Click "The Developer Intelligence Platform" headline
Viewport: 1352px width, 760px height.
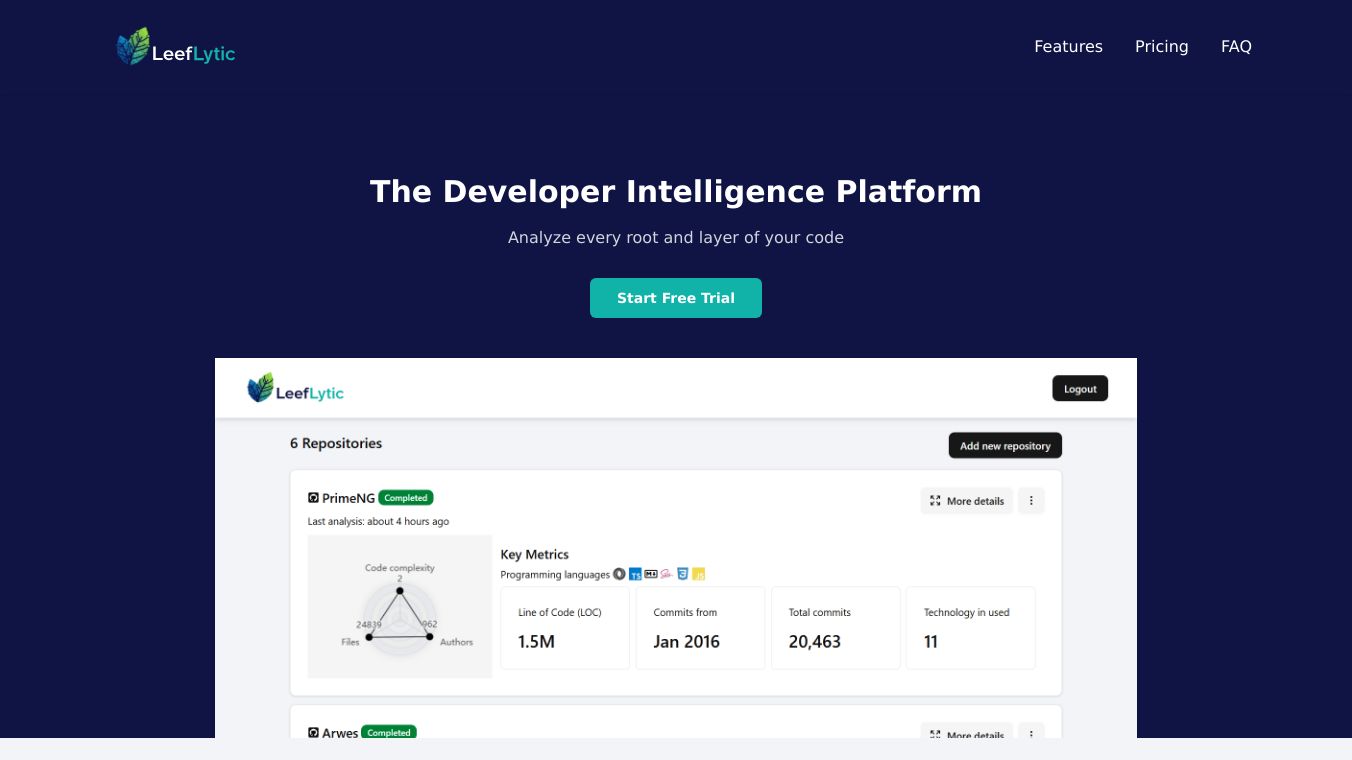point(676,191)
